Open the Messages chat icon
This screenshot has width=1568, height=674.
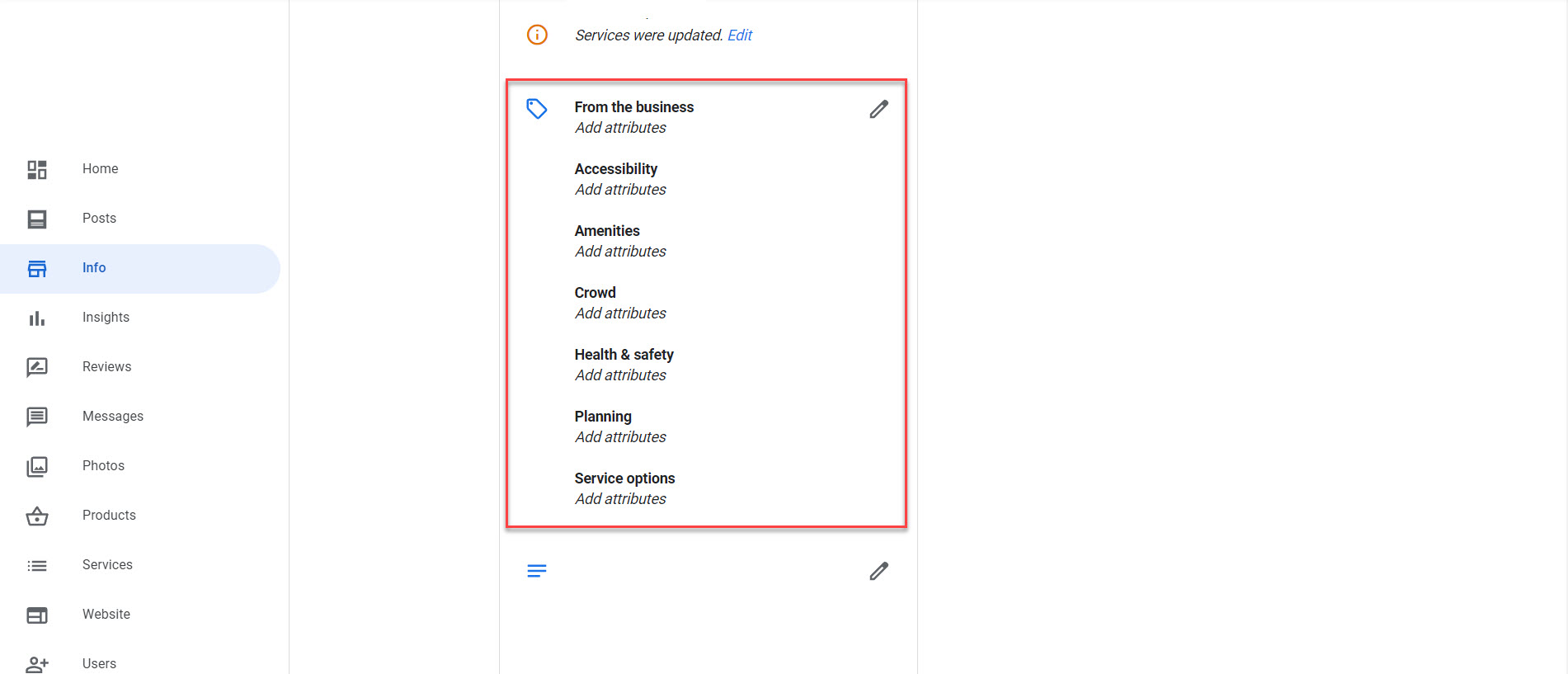(37, 417)
